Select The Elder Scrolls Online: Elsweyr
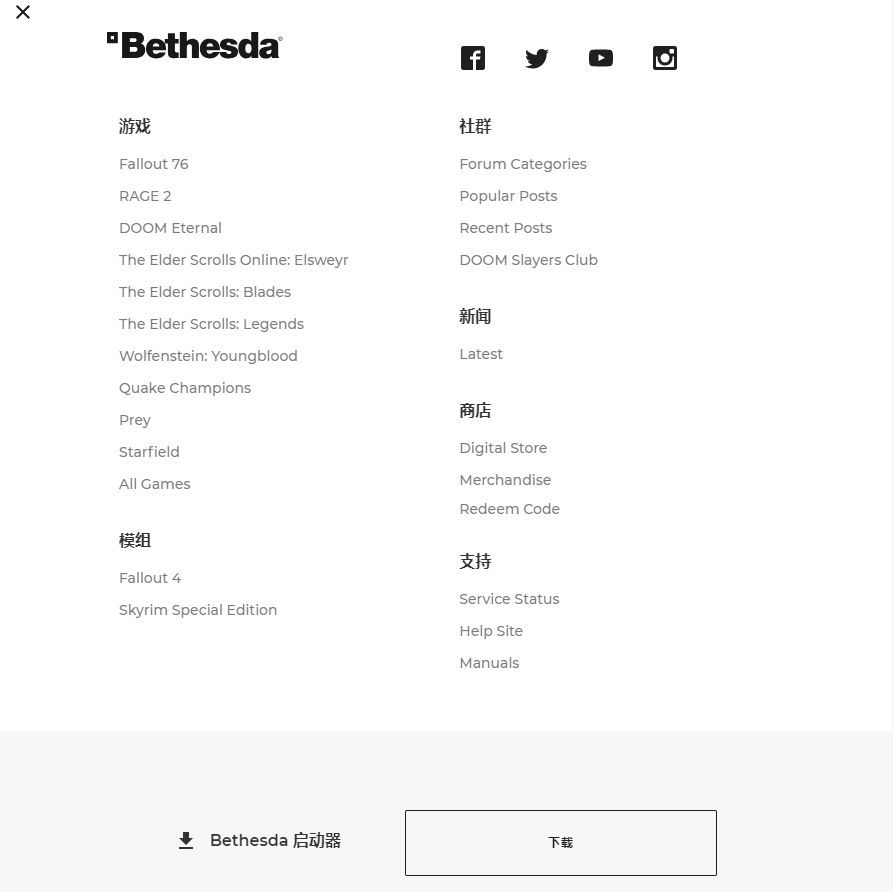Image resolution: width=893 pixels, height=892 pixels. (x=234, y=260)
